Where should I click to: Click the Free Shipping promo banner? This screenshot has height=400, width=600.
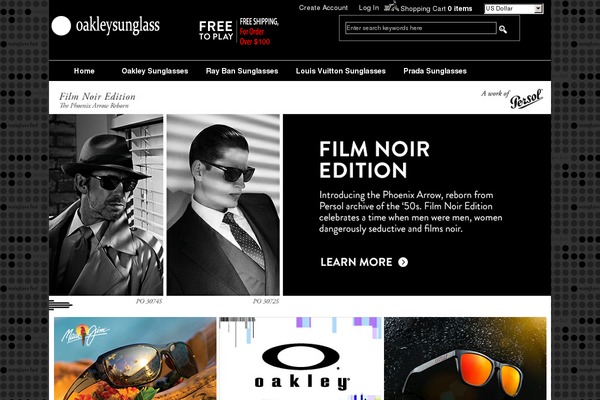point(239,31)
